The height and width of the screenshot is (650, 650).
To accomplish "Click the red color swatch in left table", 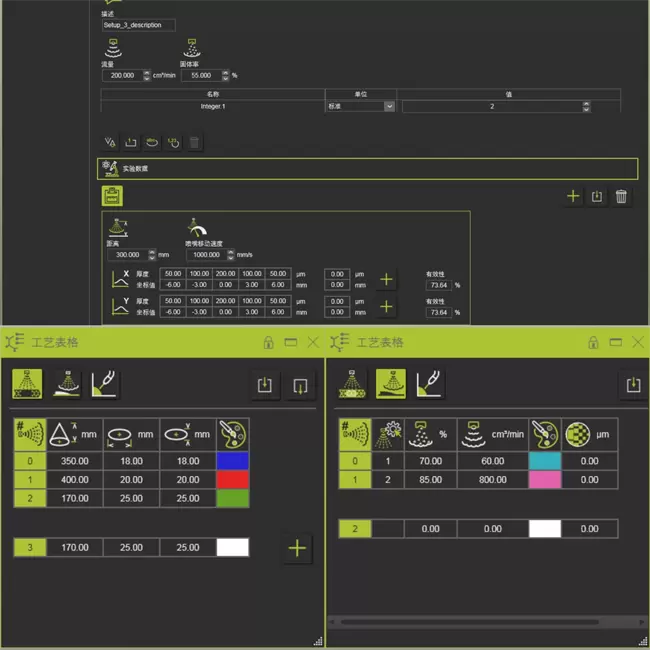I will pyautogui.click(x=232, y=480).
